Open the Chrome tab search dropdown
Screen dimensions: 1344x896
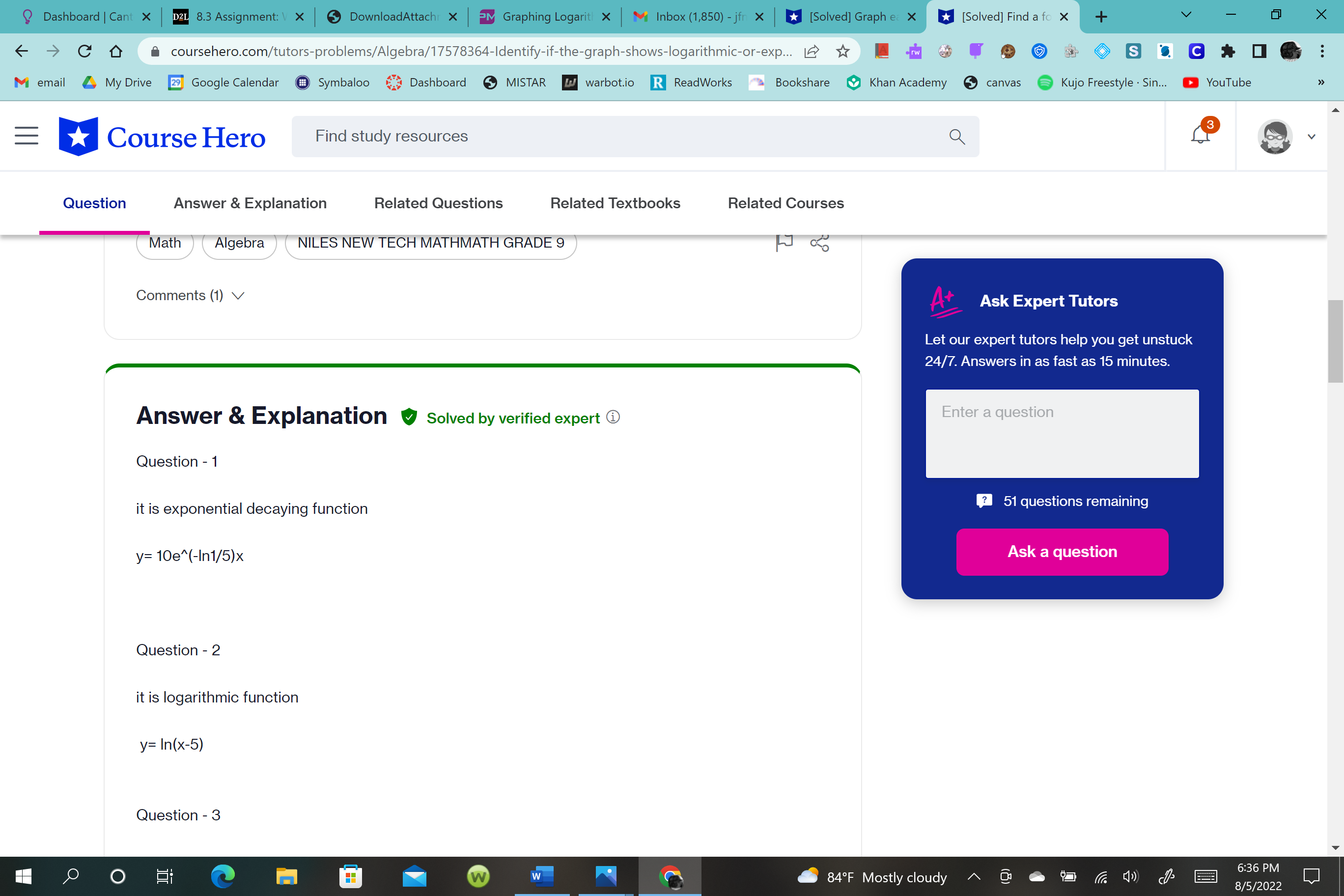(1186, 15)
